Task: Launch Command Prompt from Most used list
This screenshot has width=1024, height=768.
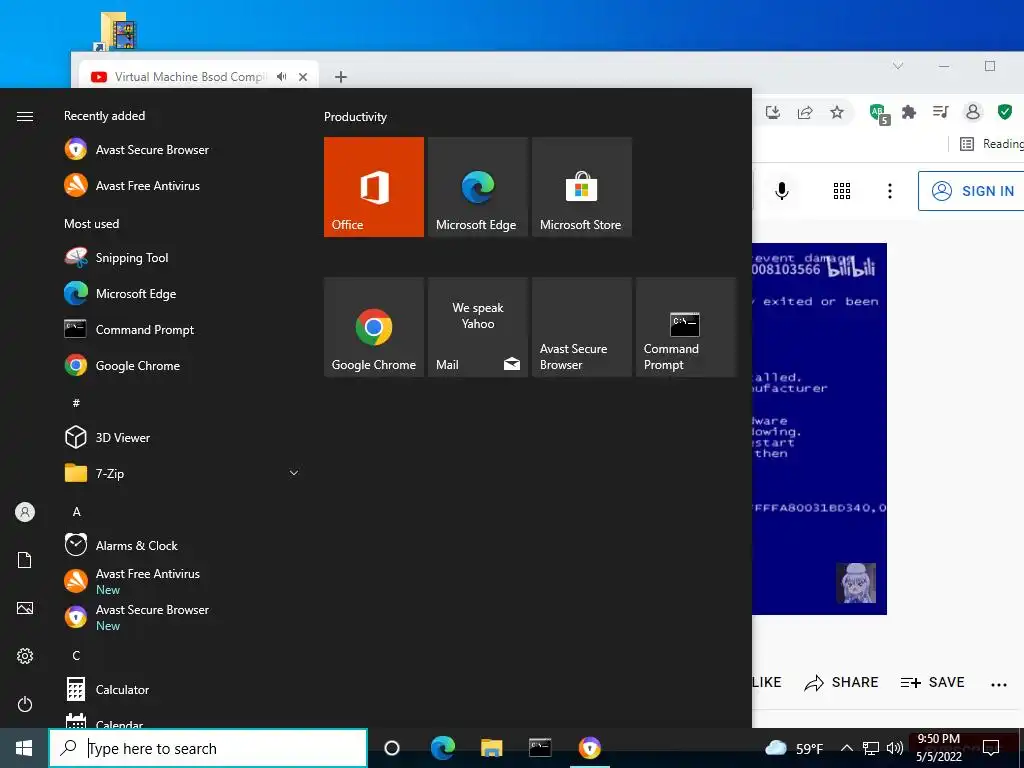Action: coord(129,330)
